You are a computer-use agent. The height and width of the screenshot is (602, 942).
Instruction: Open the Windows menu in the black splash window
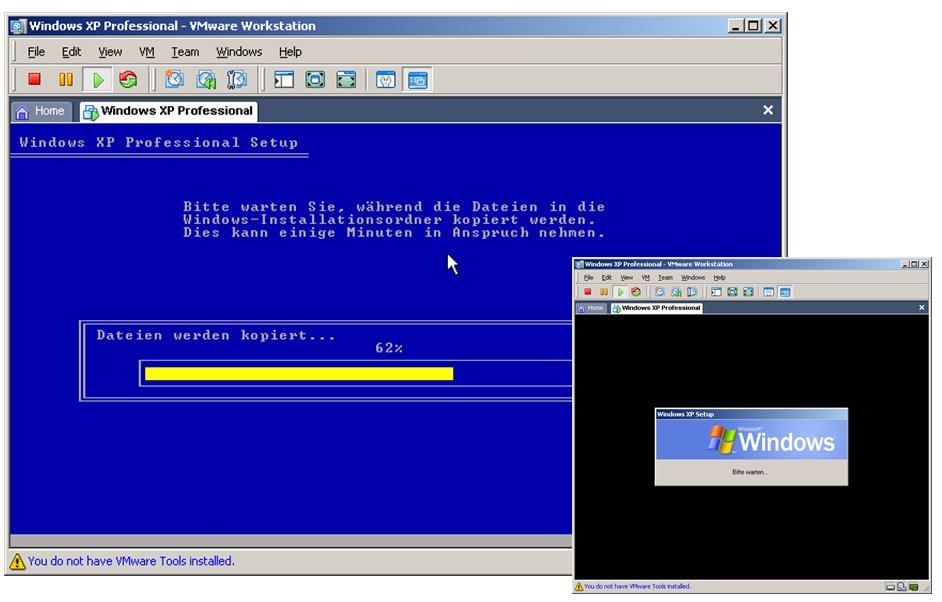pos(693,278)
